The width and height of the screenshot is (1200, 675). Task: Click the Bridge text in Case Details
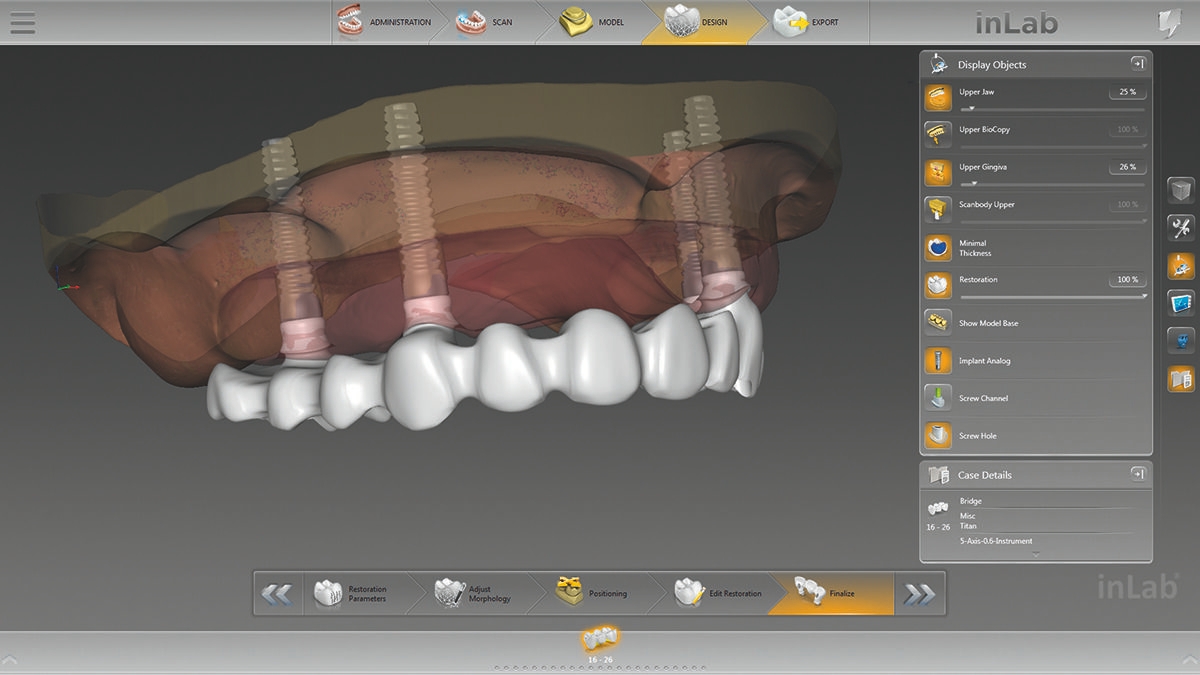coord(970,501)
